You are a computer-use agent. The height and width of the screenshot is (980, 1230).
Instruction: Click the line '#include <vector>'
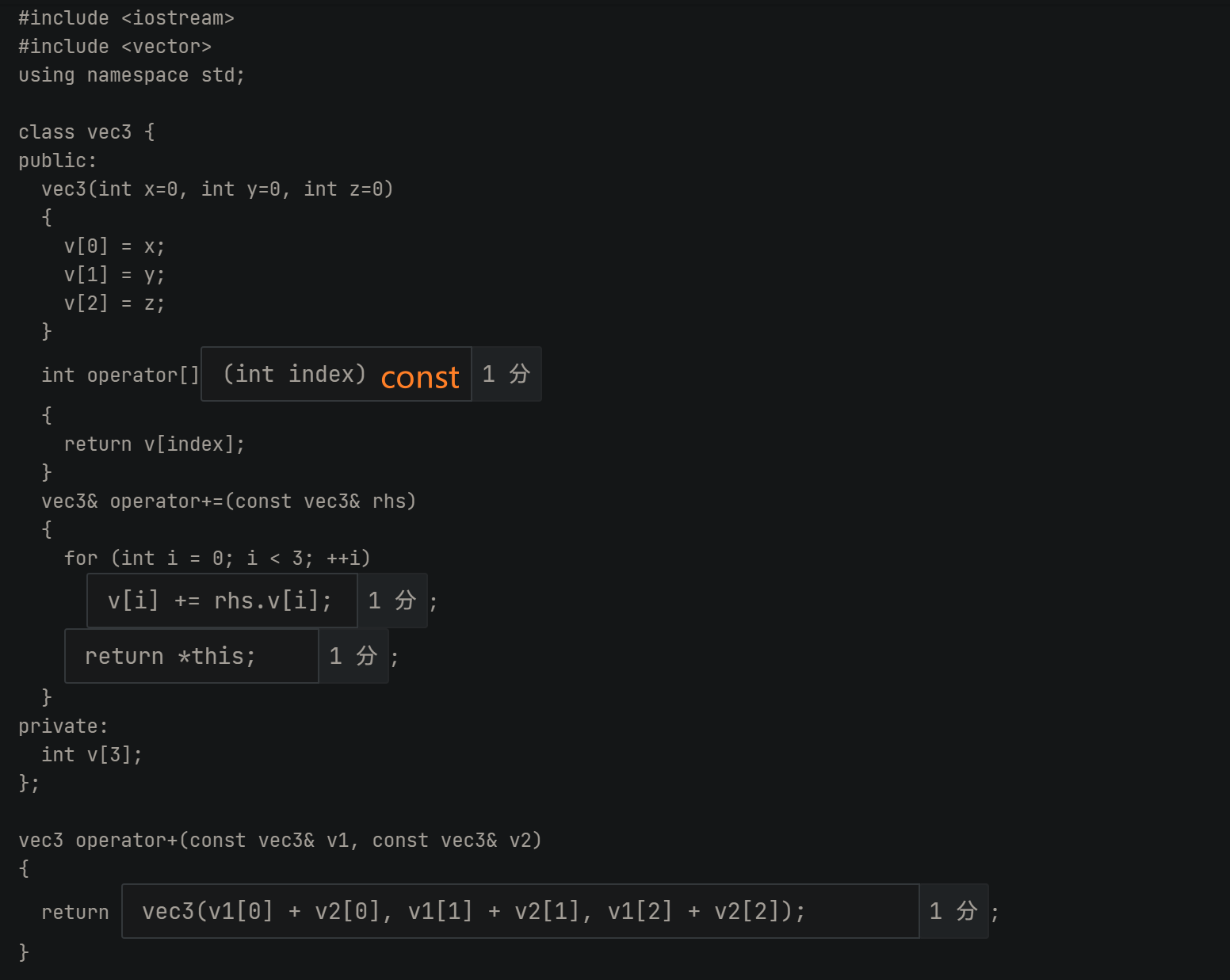[x=115, y=47]
